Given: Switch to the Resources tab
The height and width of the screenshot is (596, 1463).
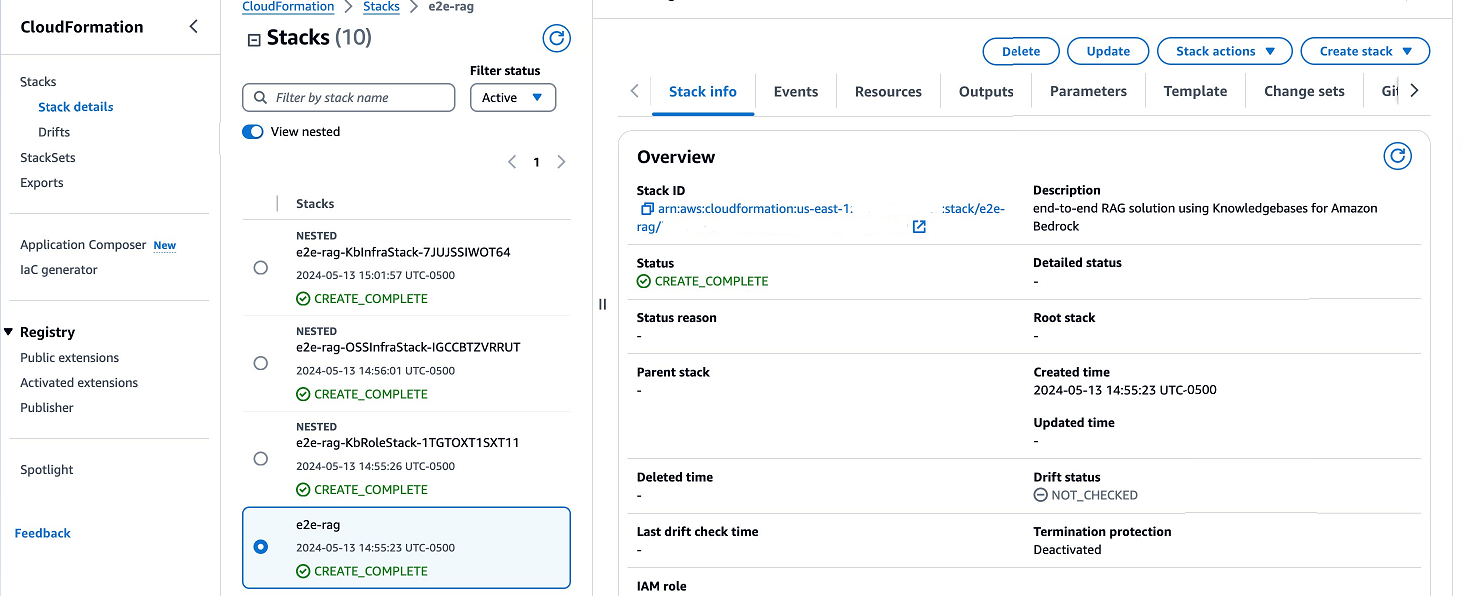Looking at the screenshot, I should 888,91.
